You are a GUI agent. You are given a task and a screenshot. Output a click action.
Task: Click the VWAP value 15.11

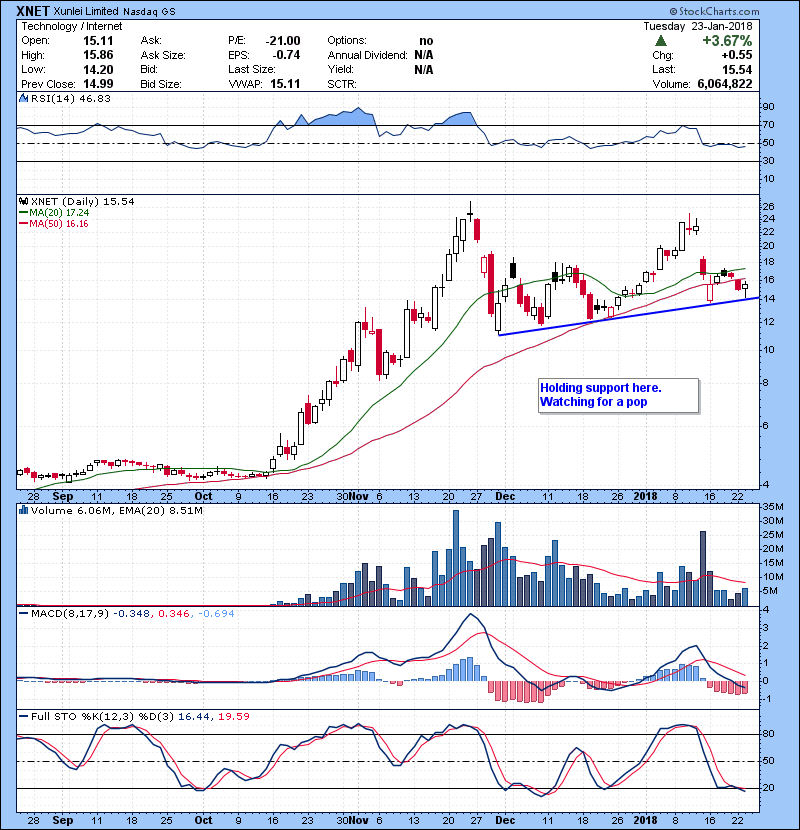[285, 84]
